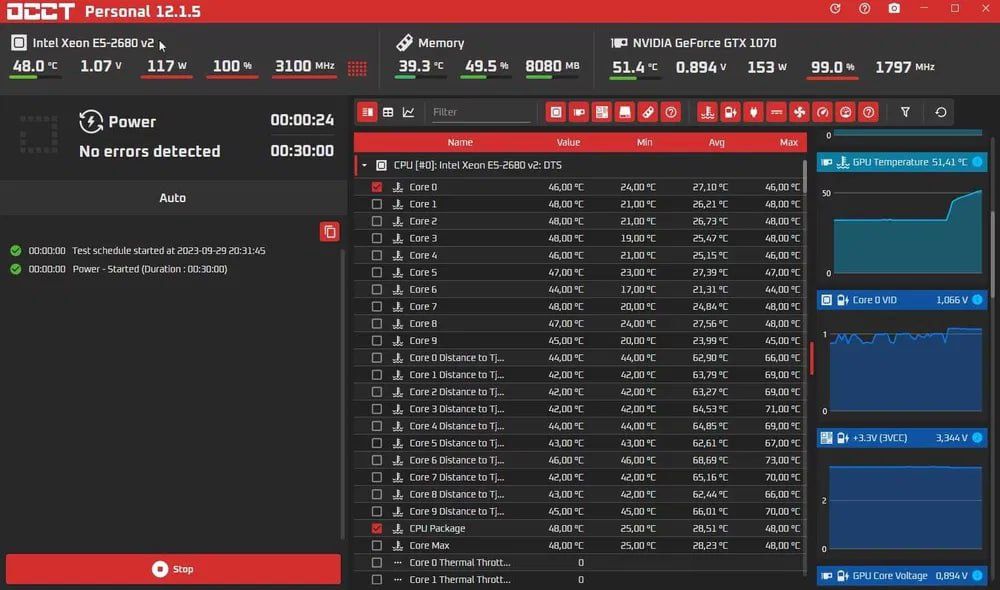Viewport: 1000px width, 590px height.
Task: Toggle the storage drive sensor filter icon
Action: coord(625,112)
